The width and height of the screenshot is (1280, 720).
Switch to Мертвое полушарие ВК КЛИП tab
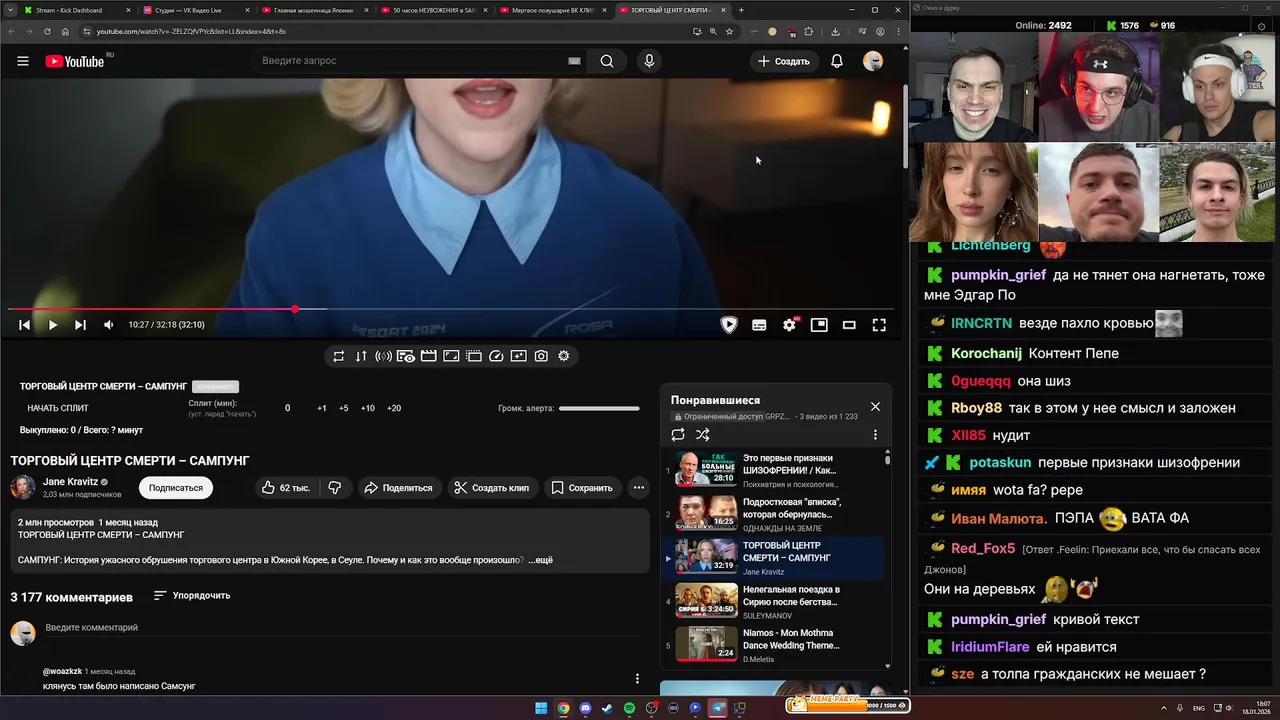(x=552, y=10)
